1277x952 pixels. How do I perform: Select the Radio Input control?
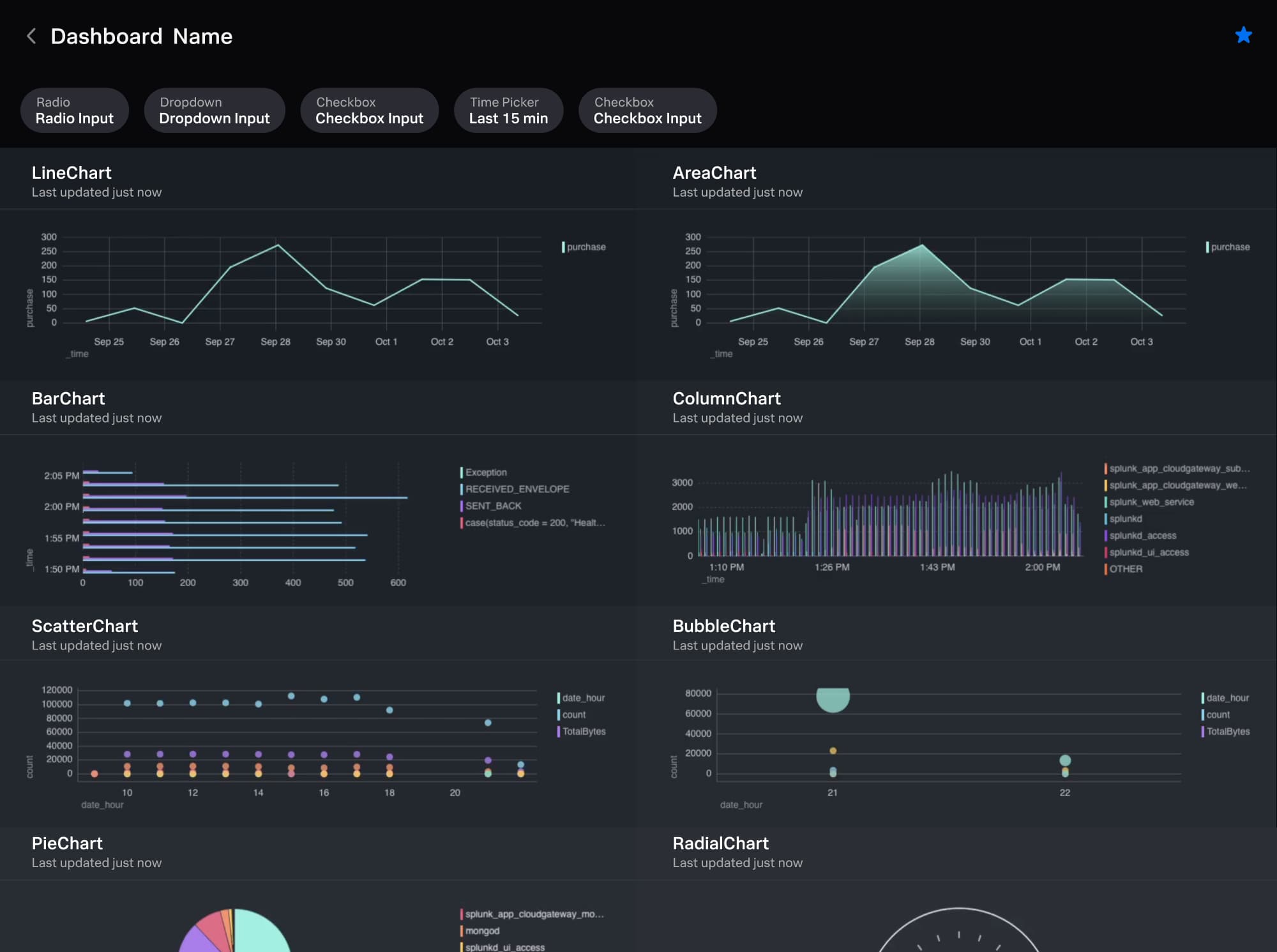(x=75, y=110)
